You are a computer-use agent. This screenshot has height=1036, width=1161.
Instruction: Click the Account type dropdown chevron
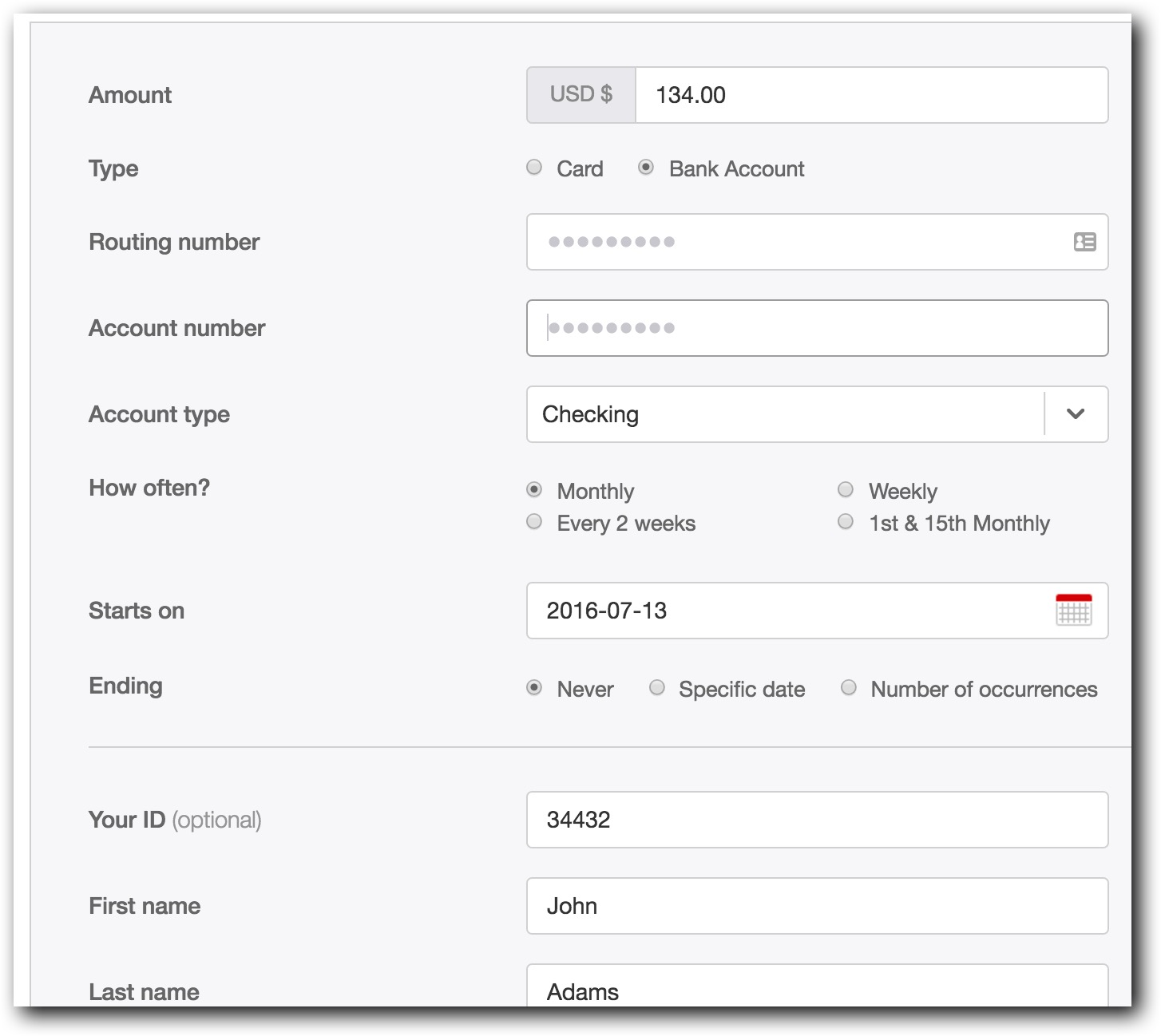1076,414
